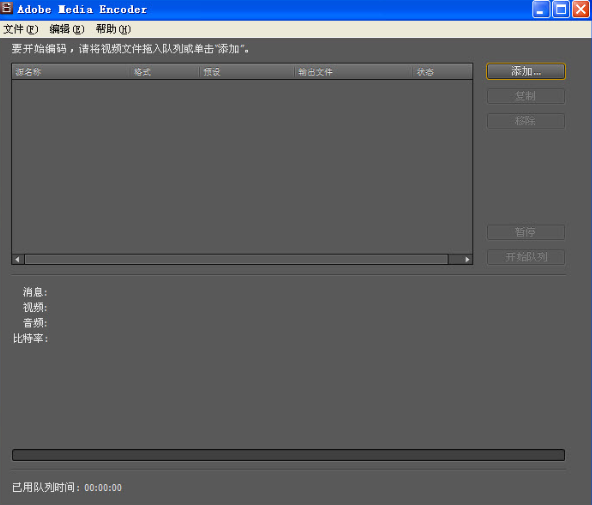Click the 比特率: label
The height and width of the screenshot is (505, 592).
click(x=31, y=339)
